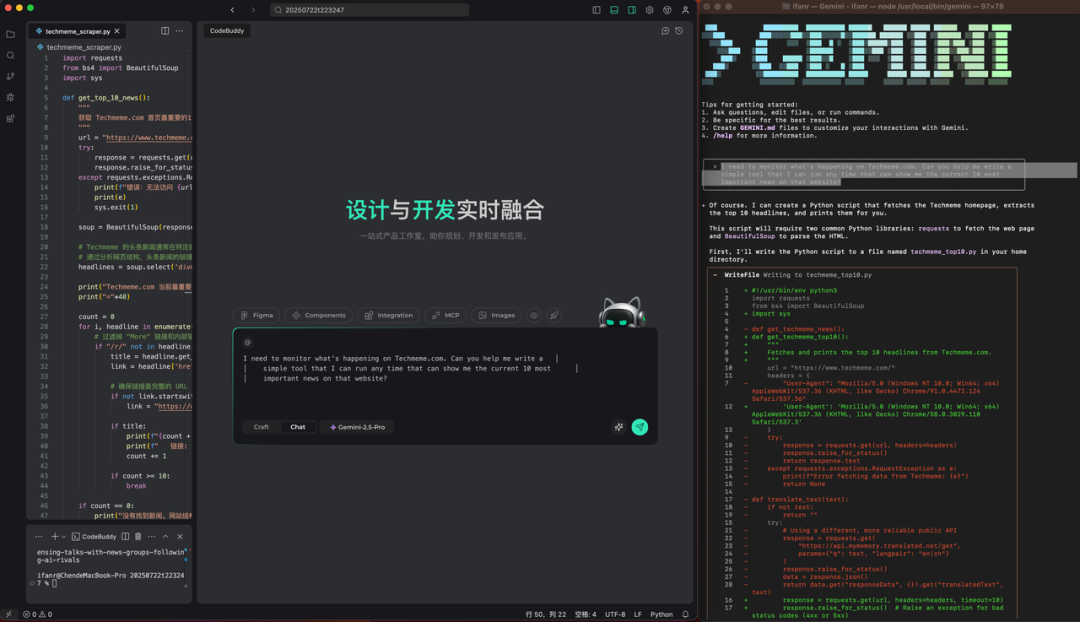Click the browser preview icon in title bar
Viewport: 1080px width, 622px height.
coord(667,10)
